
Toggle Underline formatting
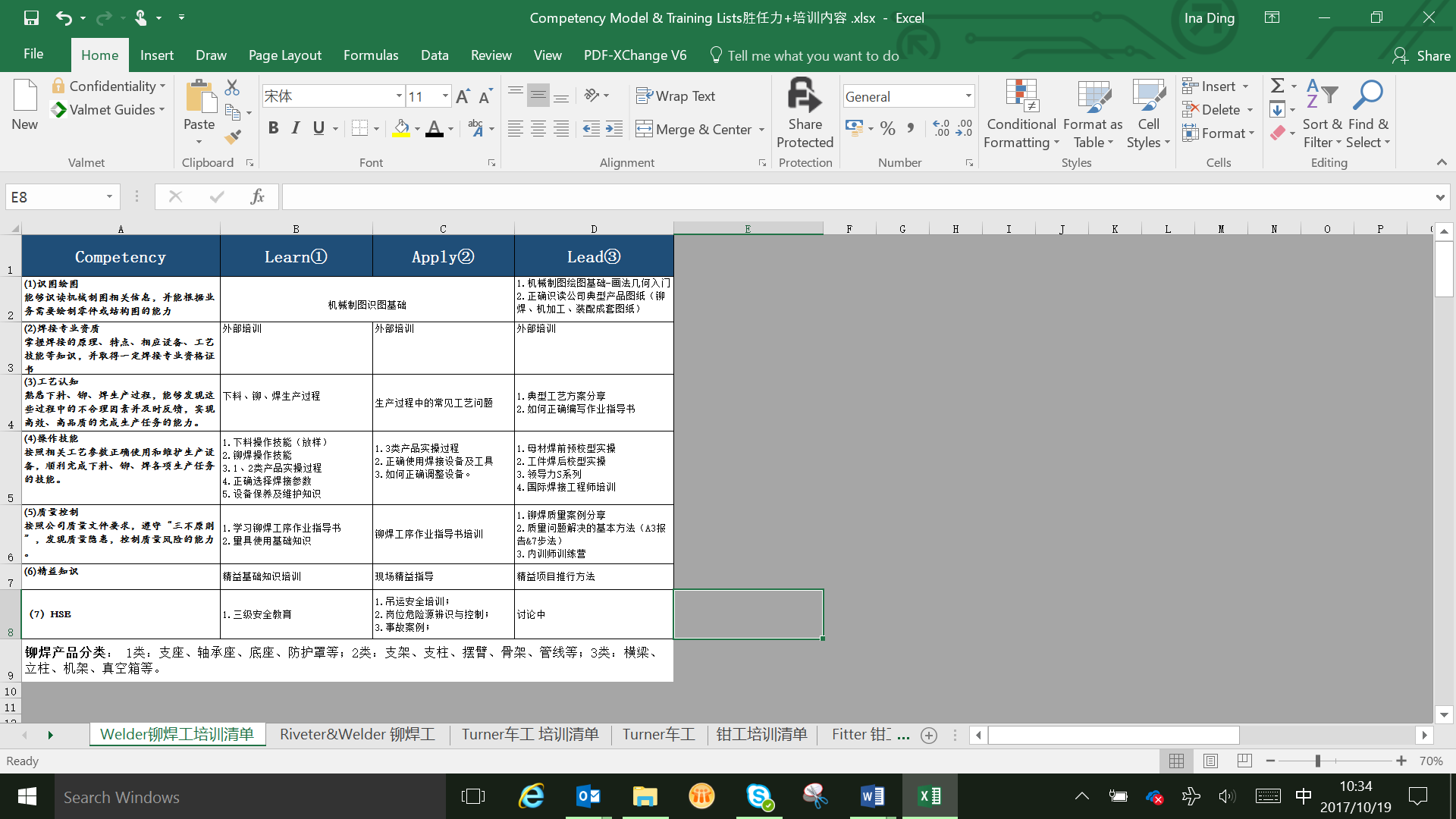tap(318, 128)
